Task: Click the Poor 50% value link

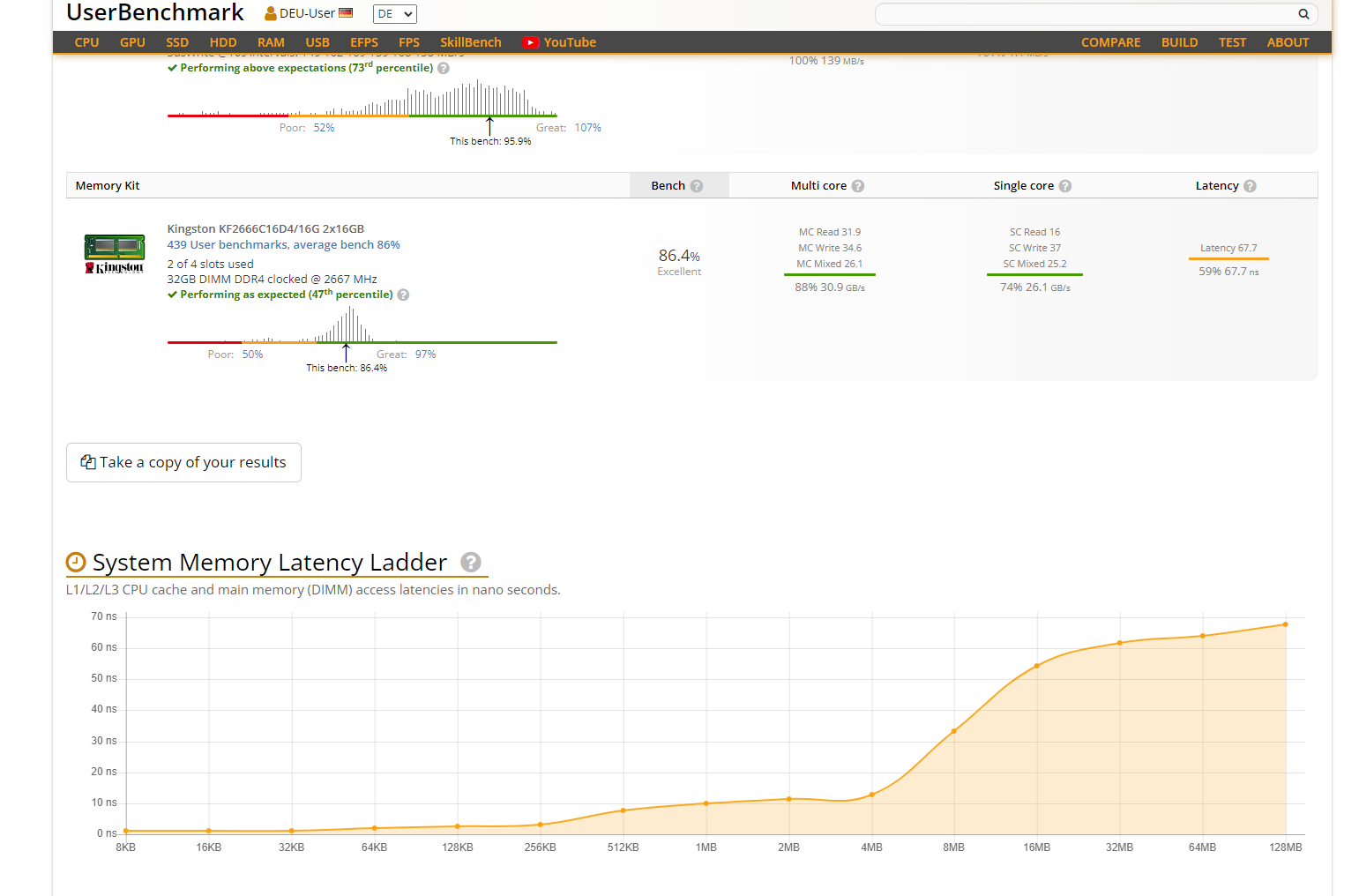Action: tap(252, 355)
